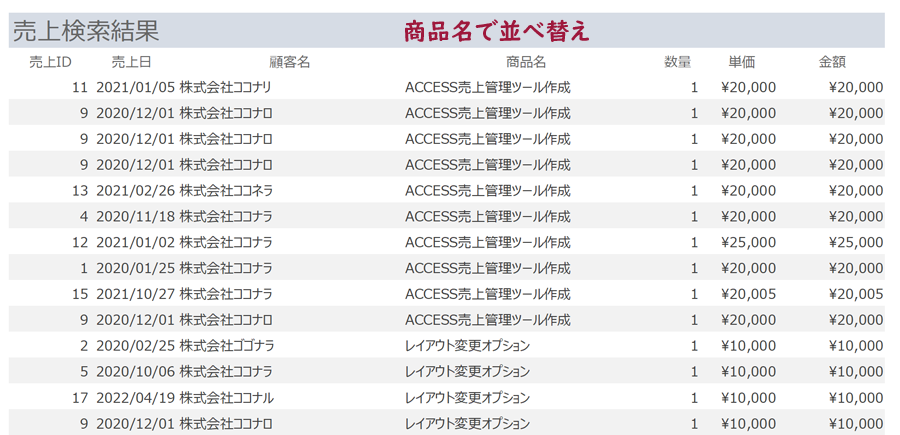Click レイアウト変更オプション in the 2022/04/19 row
900x435 pixels.
tap(467, 397)
